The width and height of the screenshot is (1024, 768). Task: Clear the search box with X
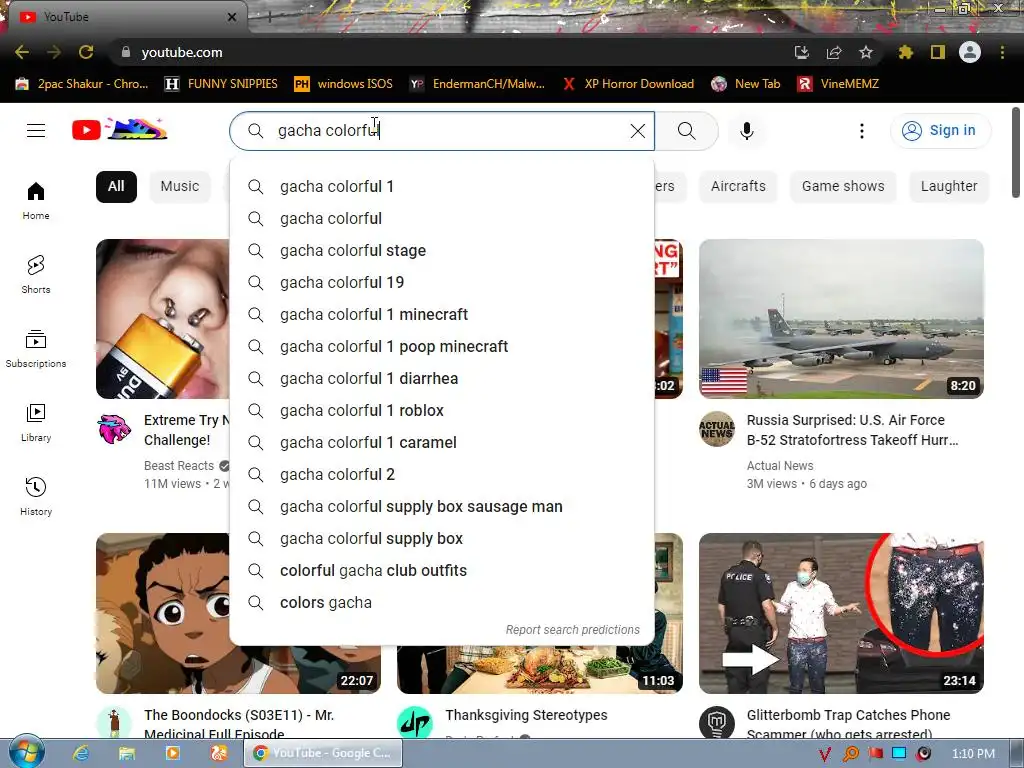pos(638,131)
